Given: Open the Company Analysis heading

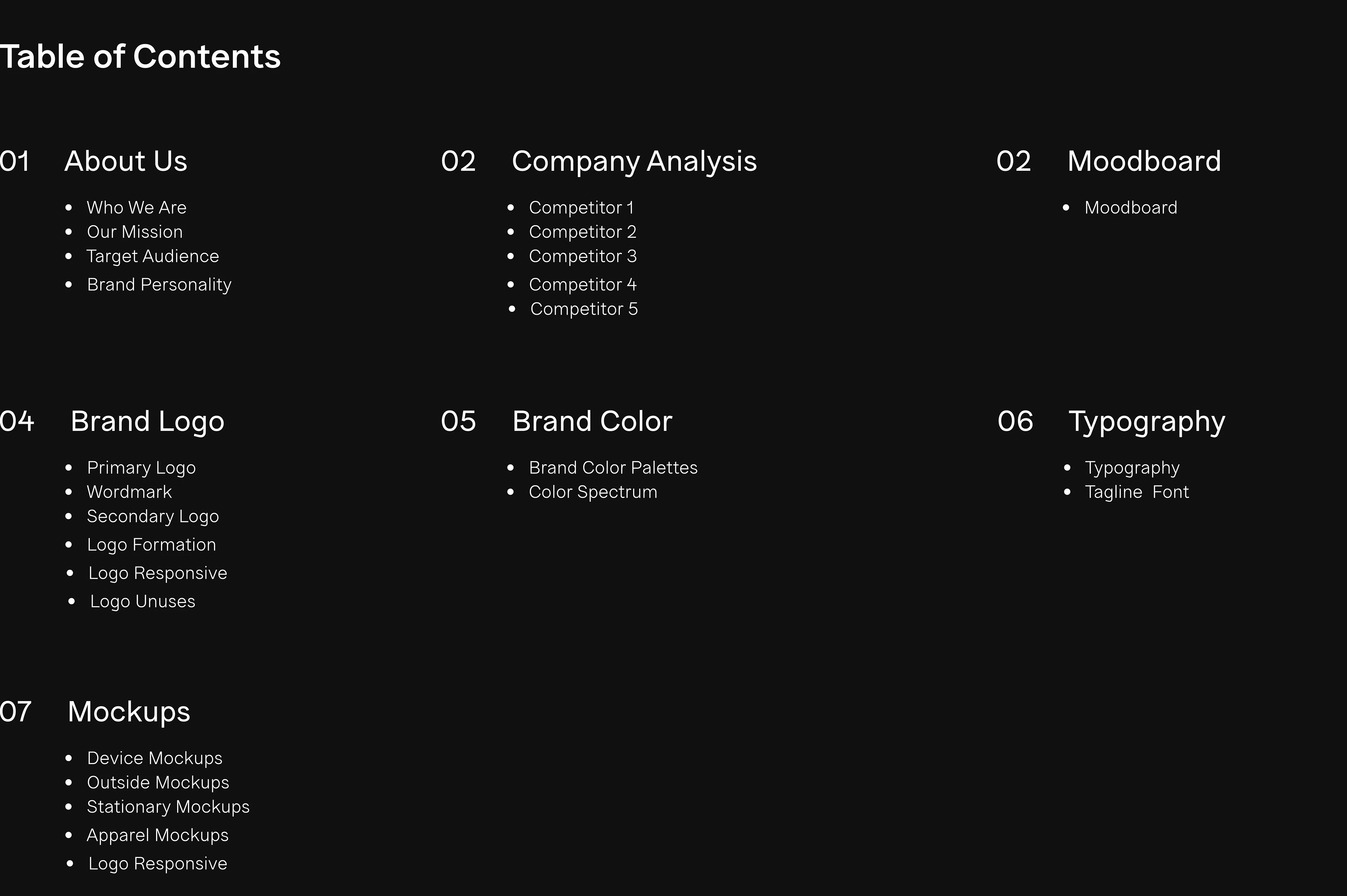Looking at the screenshot, I should 634,161.
